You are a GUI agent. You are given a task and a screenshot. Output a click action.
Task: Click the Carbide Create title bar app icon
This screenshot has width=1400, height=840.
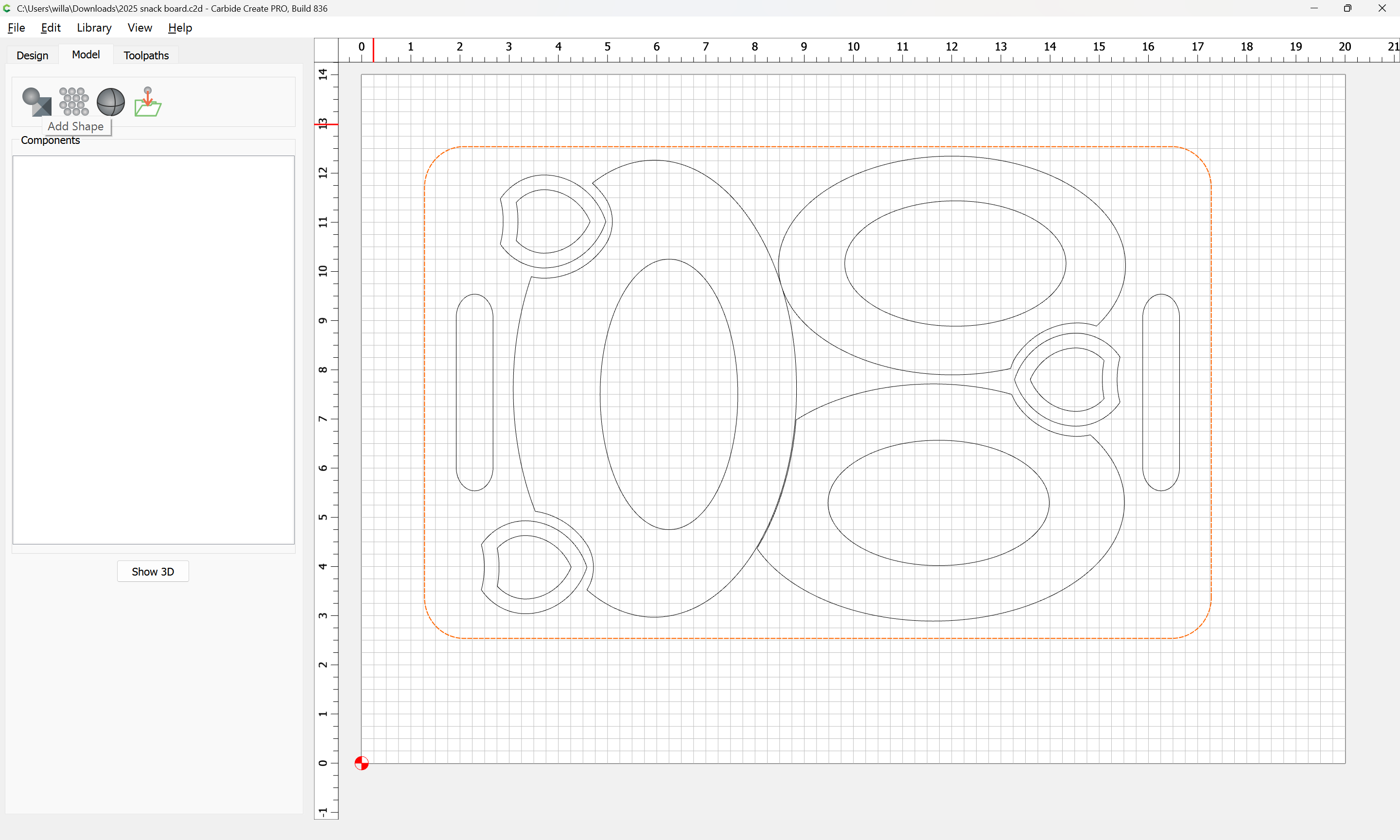[x=7, y=8]
